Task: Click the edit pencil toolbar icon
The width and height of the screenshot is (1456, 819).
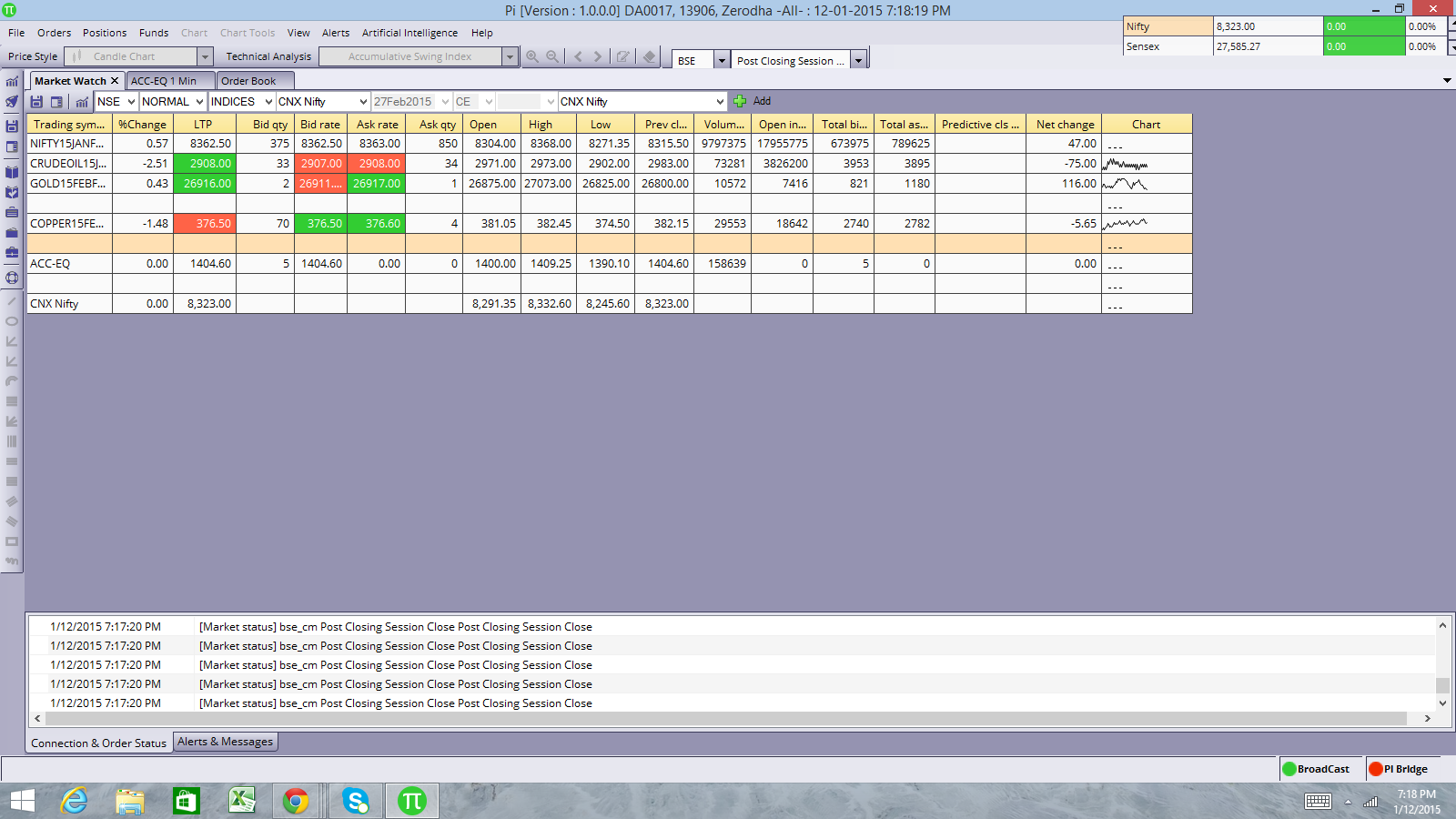Action: (623, 56)
